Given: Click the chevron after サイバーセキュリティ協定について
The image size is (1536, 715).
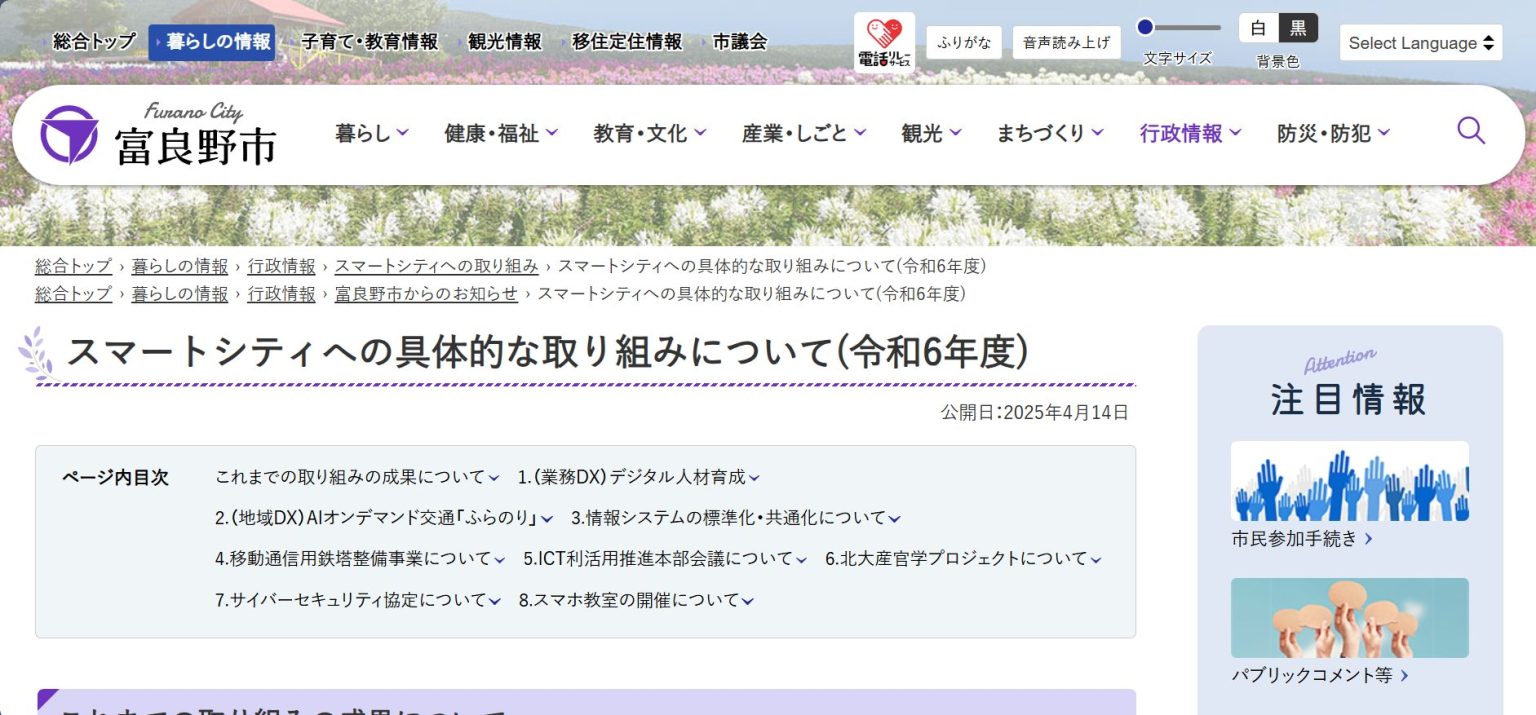Looking at the screenshot, I should 494,601.
